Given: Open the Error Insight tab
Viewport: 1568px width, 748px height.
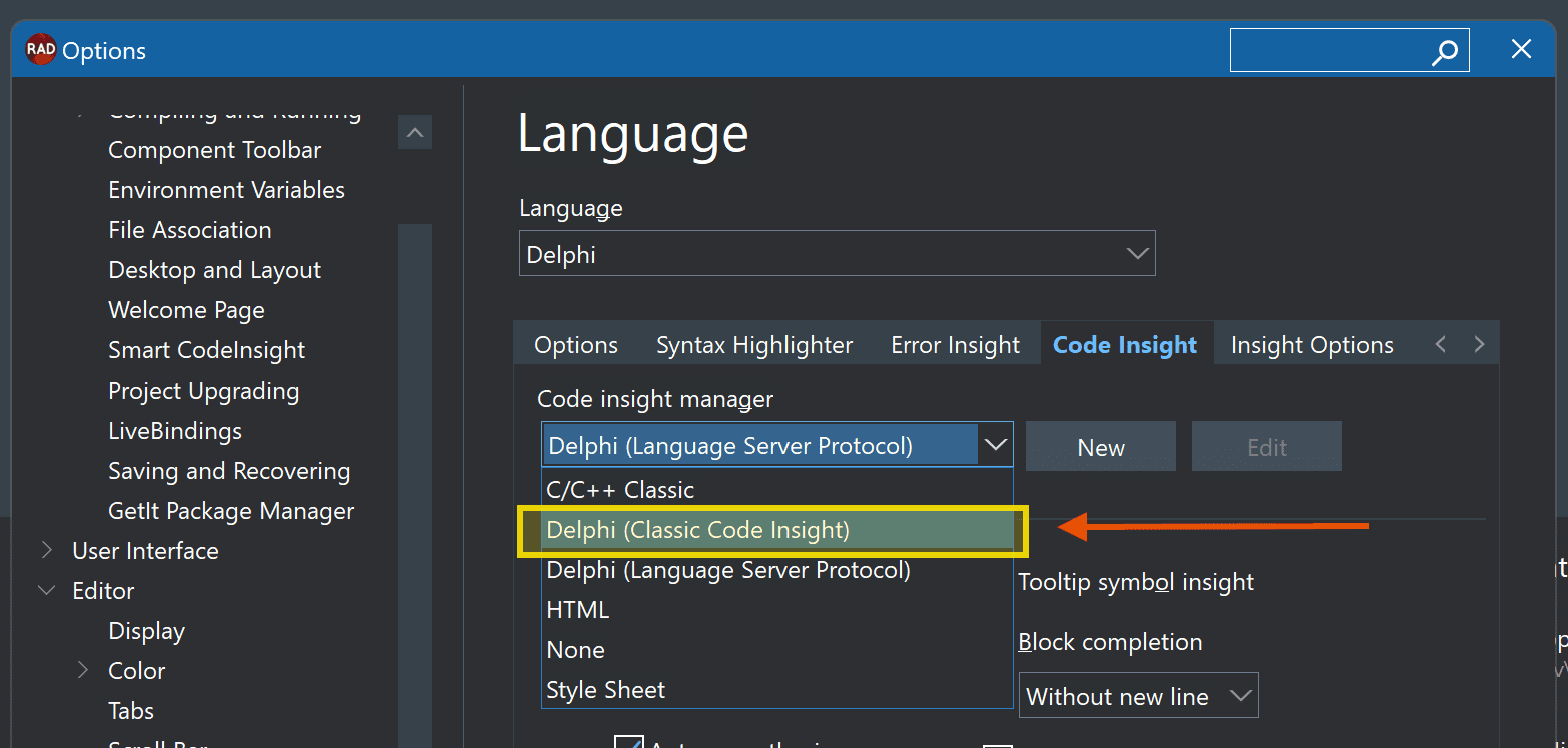Looking at the screenshot, I should pyautogui.click(x=956, y=345).
